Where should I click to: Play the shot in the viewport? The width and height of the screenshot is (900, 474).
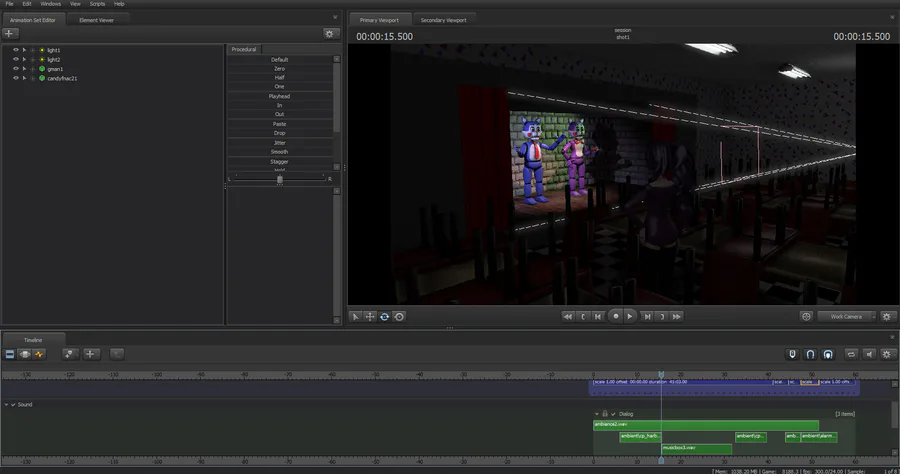(630, 316)
